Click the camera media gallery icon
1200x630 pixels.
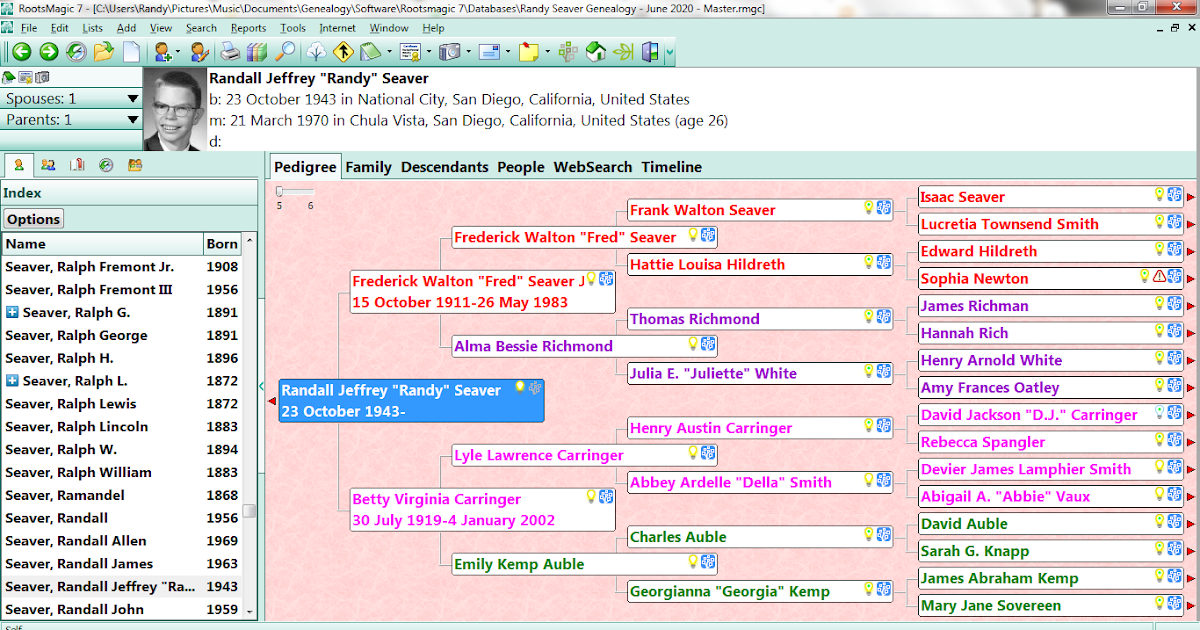pyautogui.click(x=449, y=51)
